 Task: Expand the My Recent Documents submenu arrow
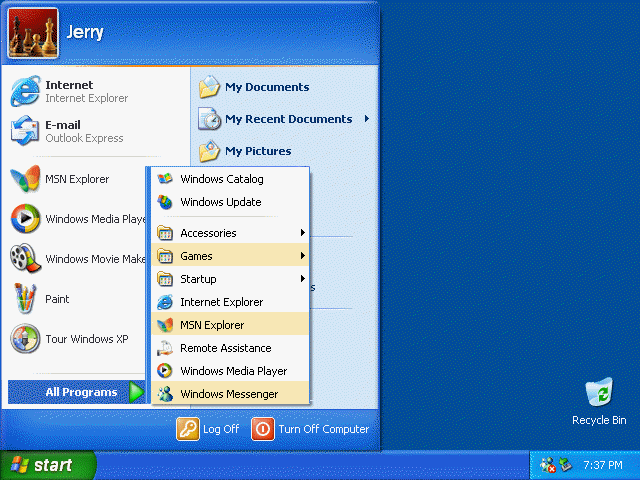pyautogui.click(x=367, y=119)
